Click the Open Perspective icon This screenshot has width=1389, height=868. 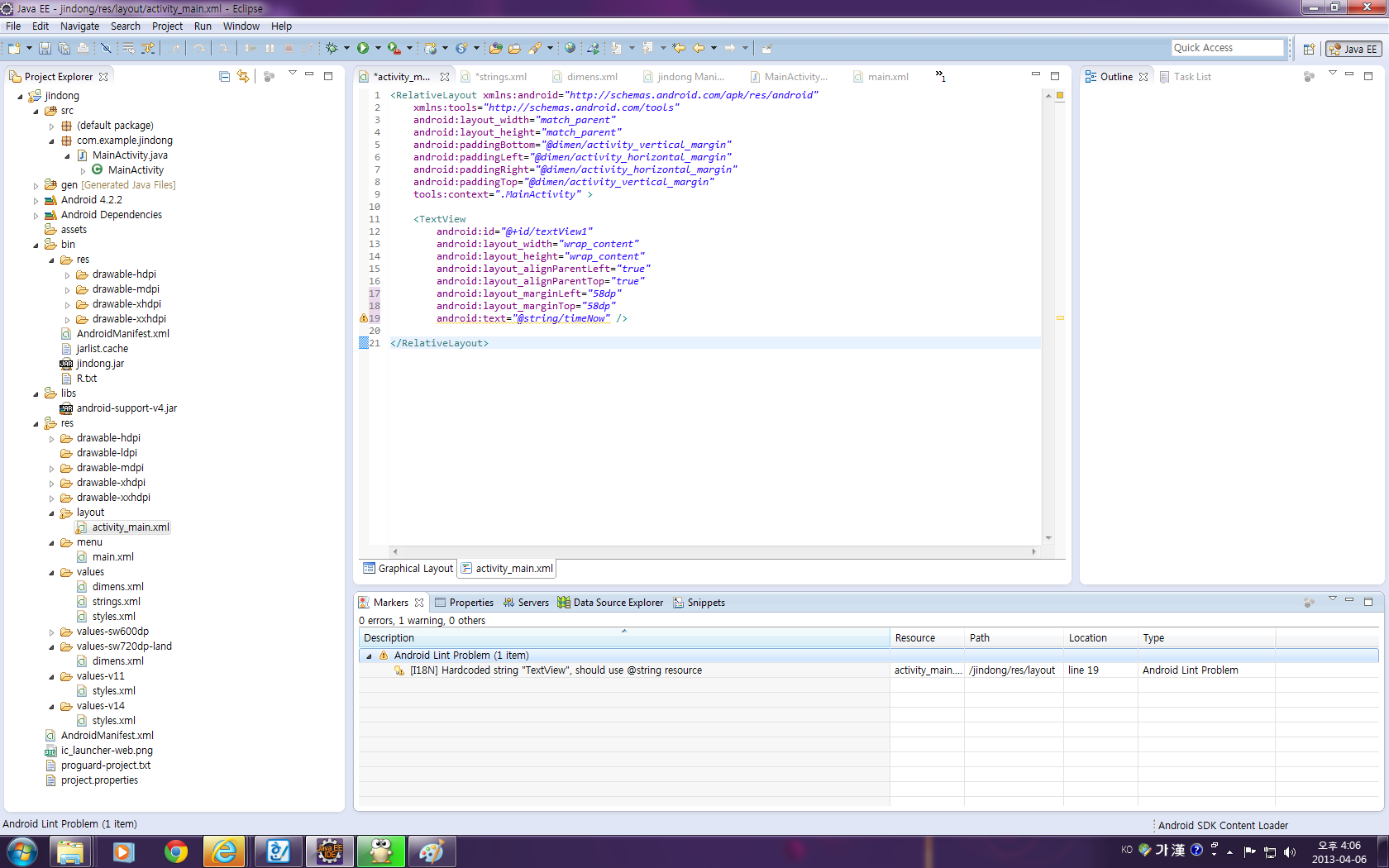coord(1309,49)
